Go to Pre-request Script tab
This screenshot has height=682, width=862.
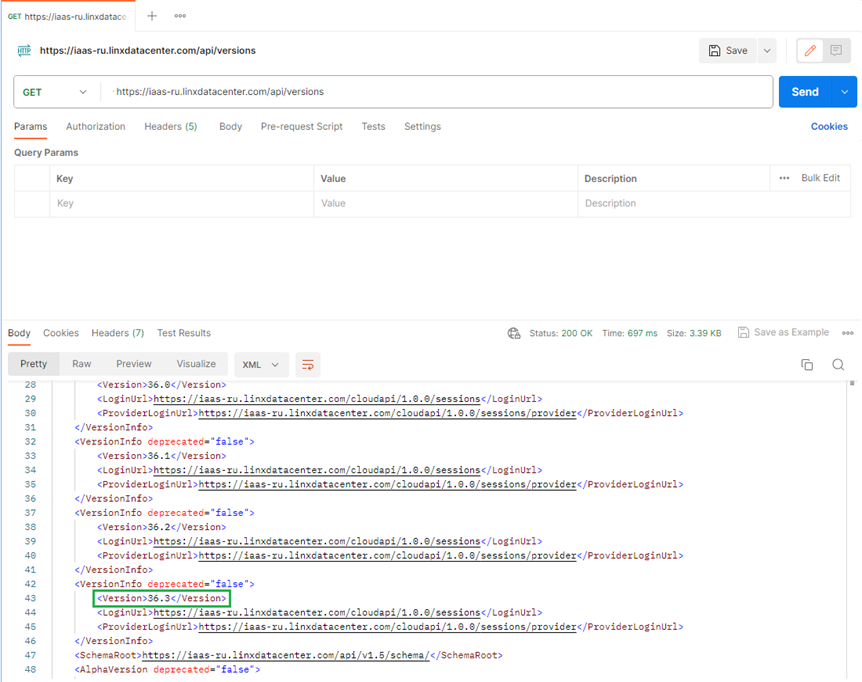click(302, 126)
